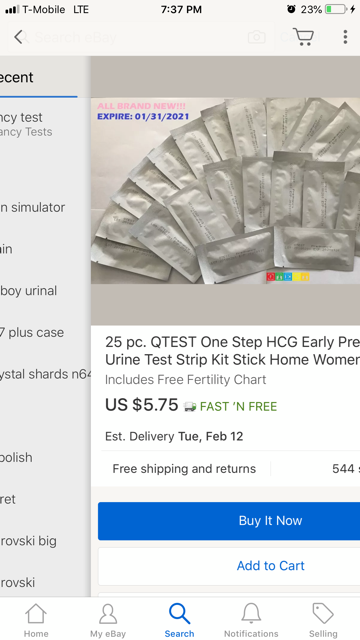This screenshot has width=360, height=640.
Task: Select recent search 'crystal shards n64'
Action: point(46,374)
